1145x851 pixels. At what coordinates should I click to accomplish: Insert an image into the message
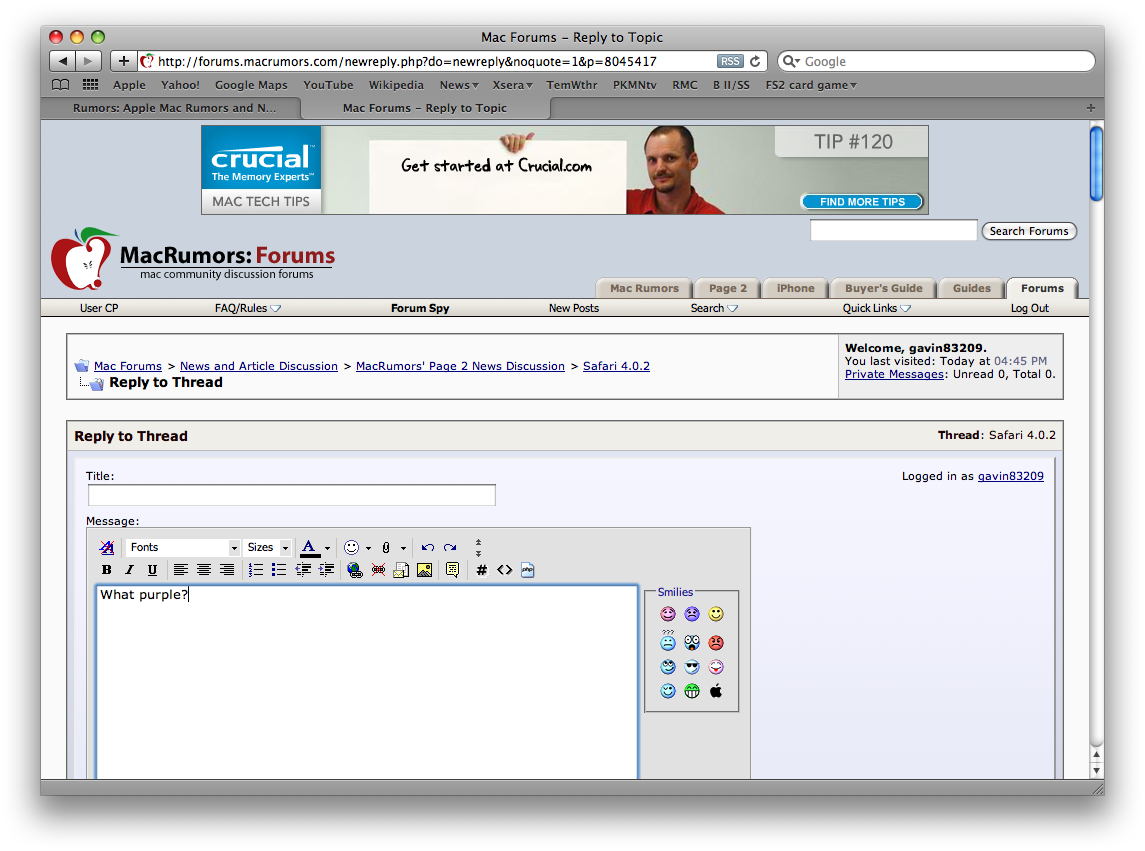point(424,570)
